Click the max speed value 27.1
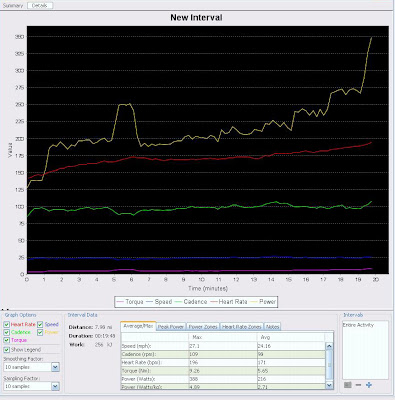Screen dimensions: 395x400 pyautogui.click(x=194, y=346)
